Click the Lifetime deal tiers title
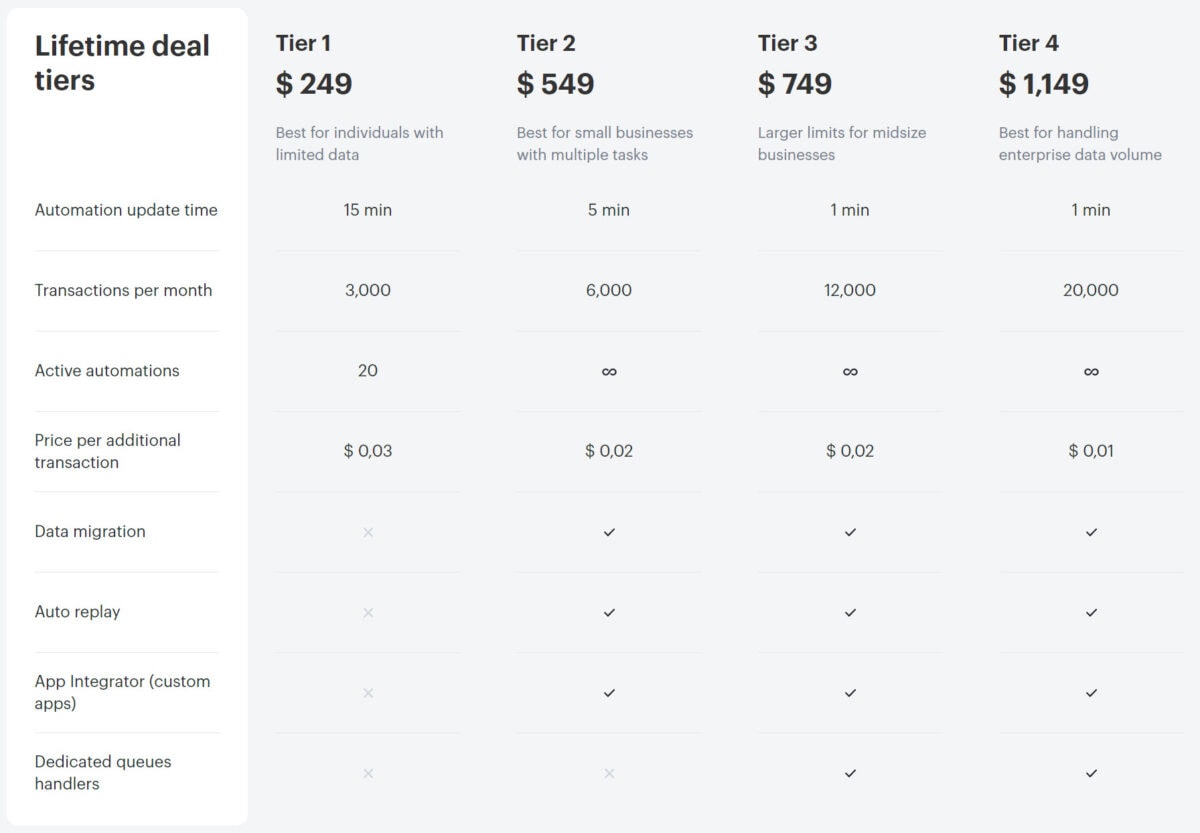This screenshot has height=833, width=1200. pos(122,62)
